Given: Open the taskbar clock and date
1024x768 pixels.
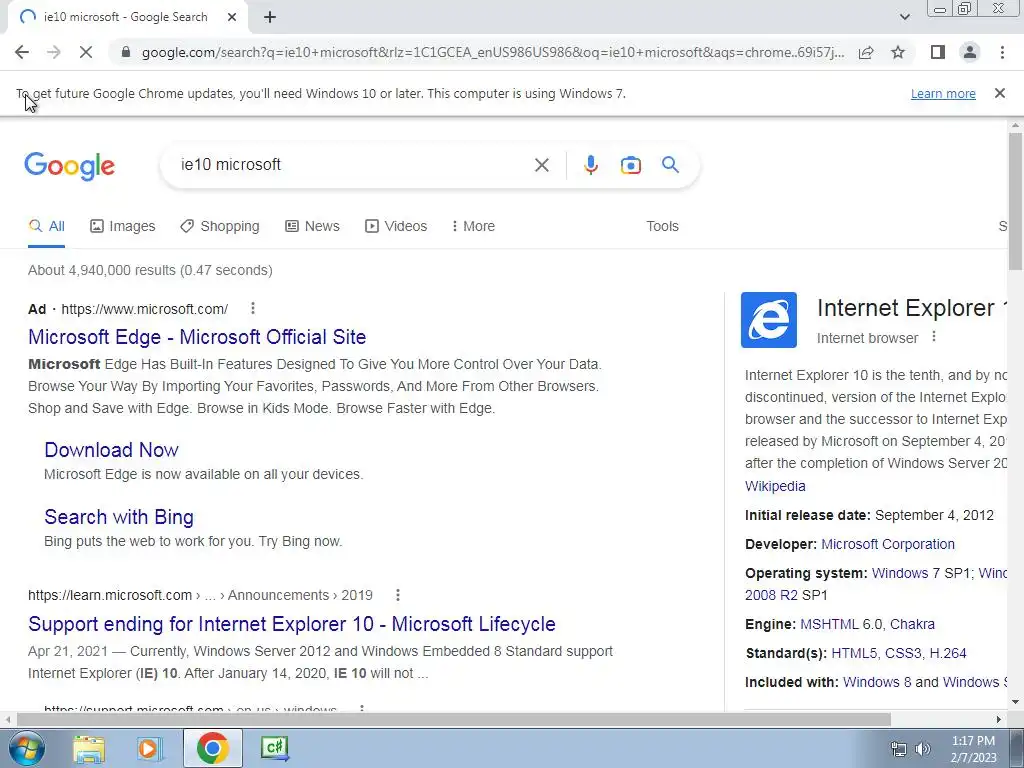Looking at the screenshot, I should (973, 749).
